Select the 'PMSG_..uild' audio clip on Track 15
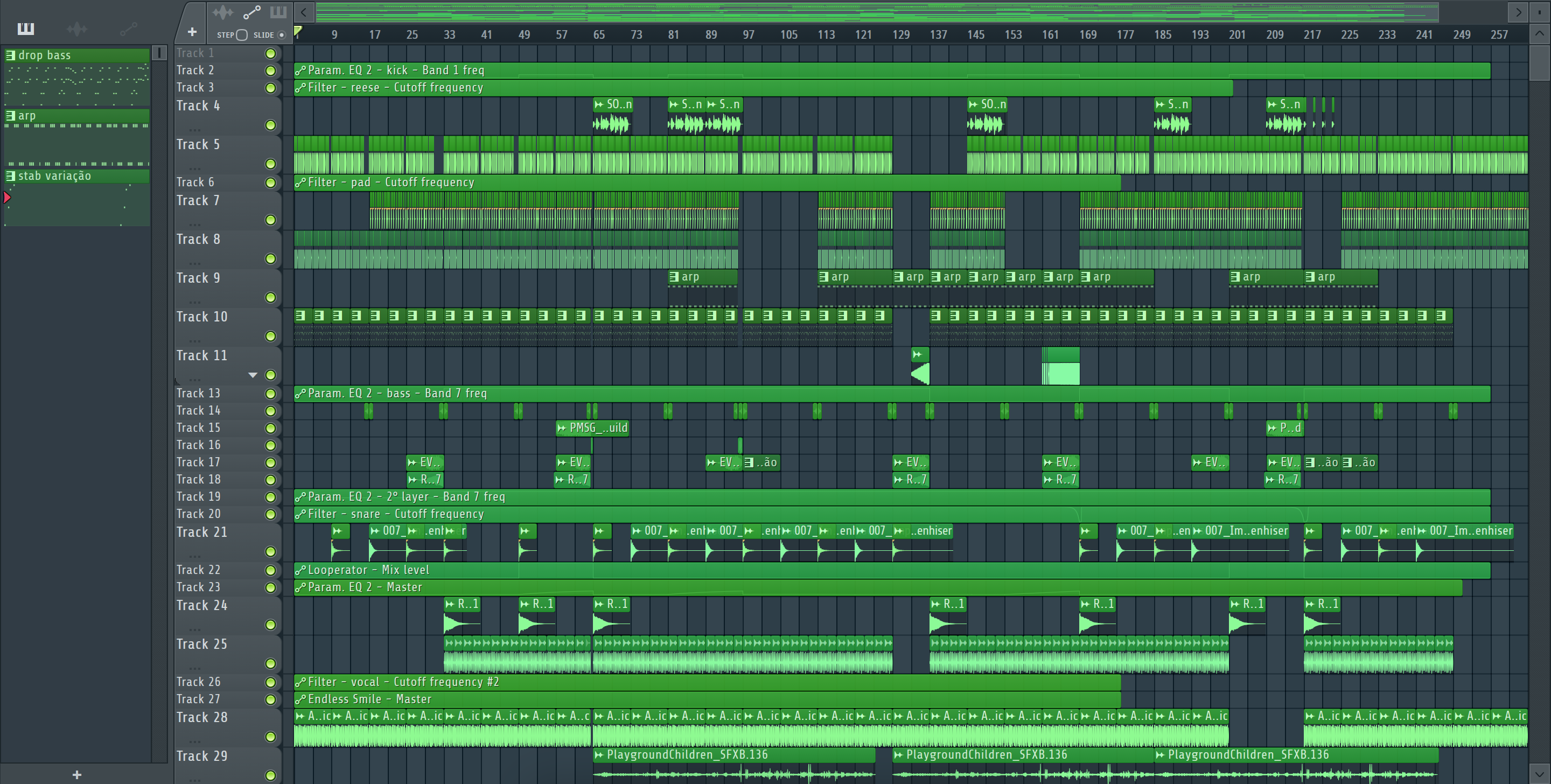Image resolution: width=1551 pixels, height=784 pixels. (x=593, y=428)
